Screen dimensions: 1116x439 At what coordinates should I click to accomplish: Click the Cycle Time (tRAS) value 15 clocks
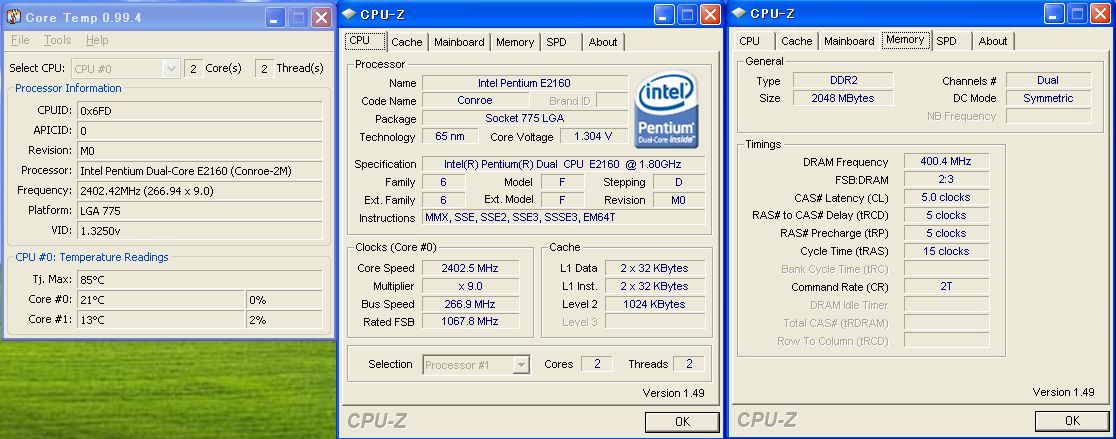[946, 251]
